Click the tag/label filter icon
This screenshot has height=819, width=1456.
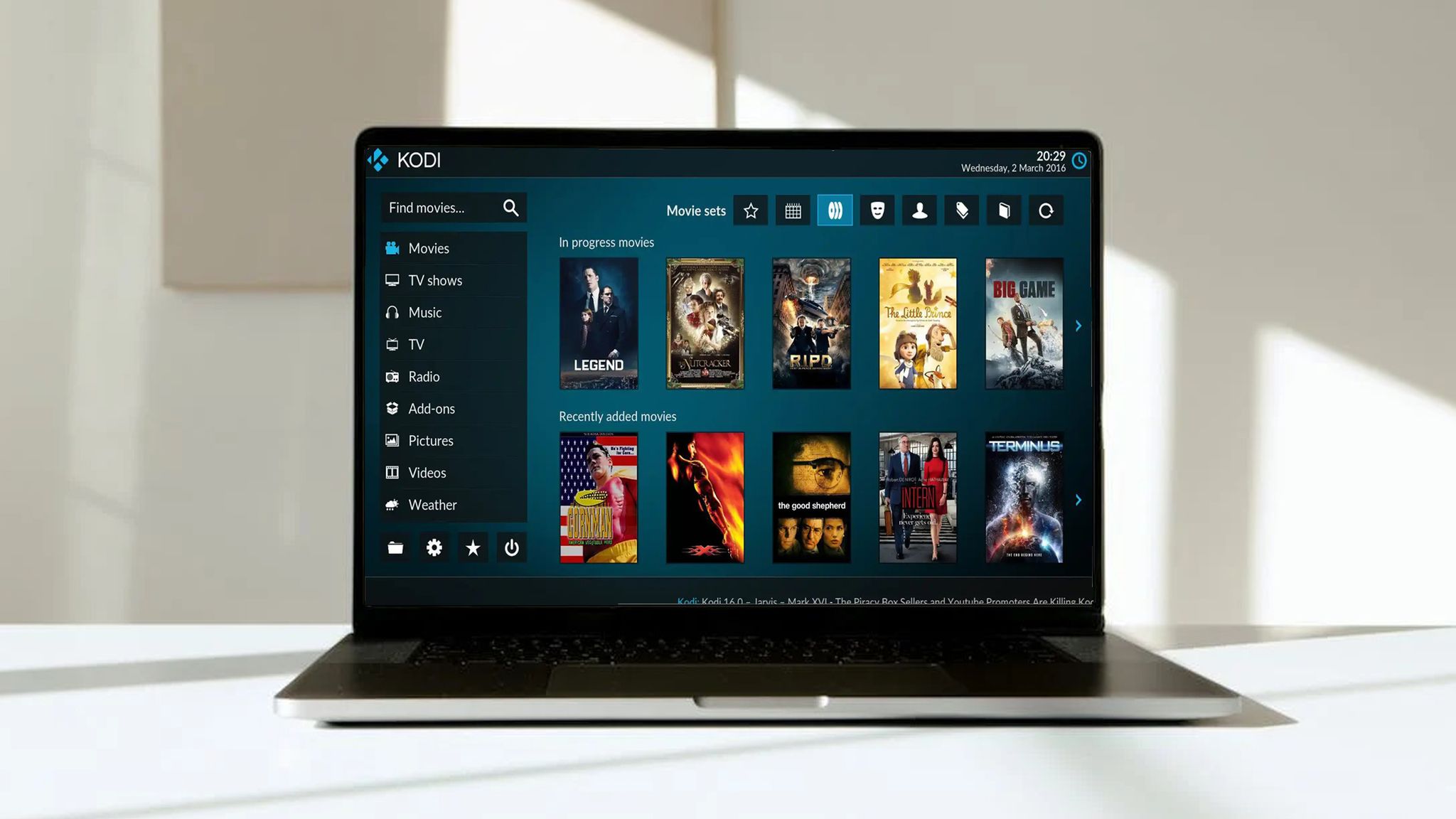(x=960, y=210)
